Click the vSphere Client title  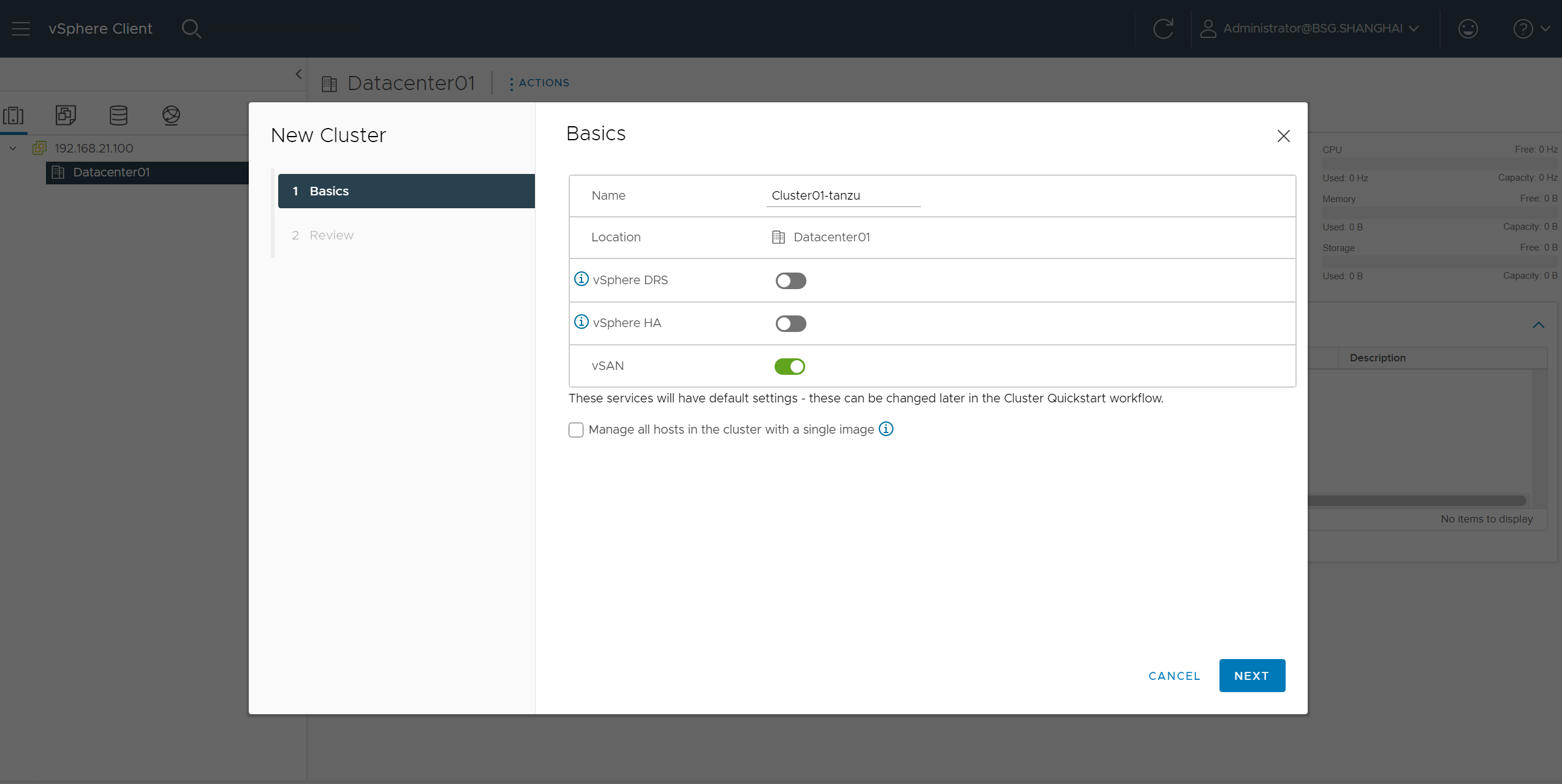coord(100,29)
